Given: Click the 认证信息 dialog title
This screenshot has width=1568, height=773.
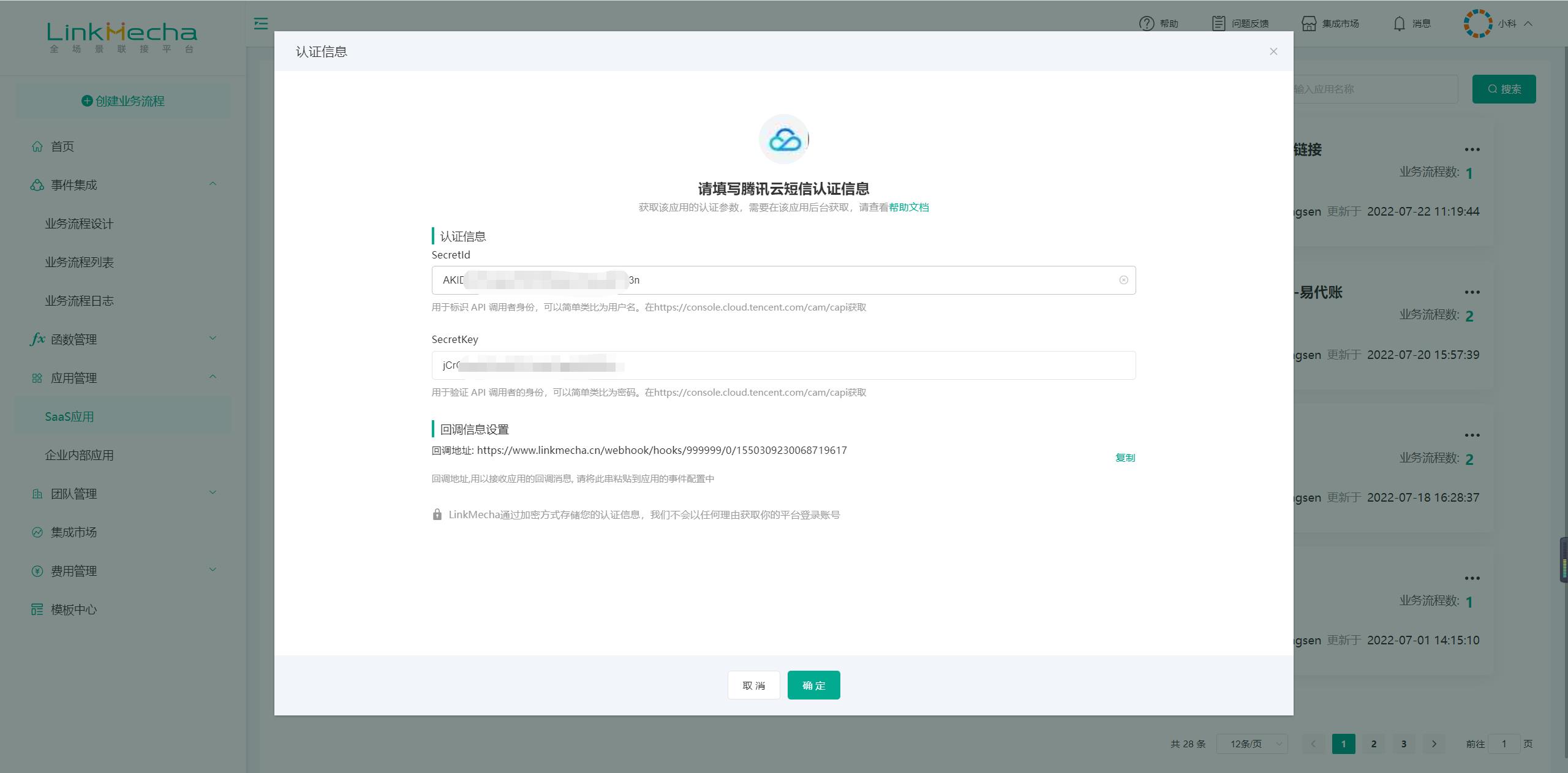Looking at the screenshot, I should pos(322,51).
